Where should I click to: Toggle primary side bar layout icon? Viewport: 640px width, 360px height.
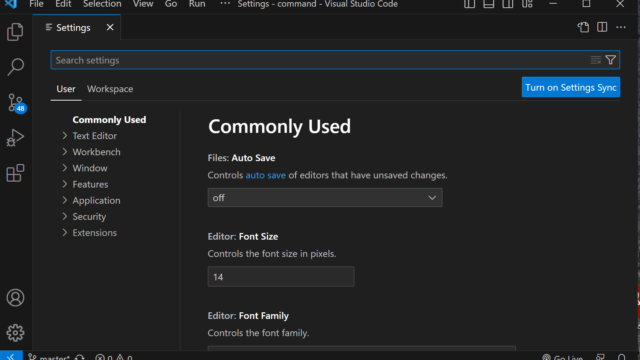point(469,4)
